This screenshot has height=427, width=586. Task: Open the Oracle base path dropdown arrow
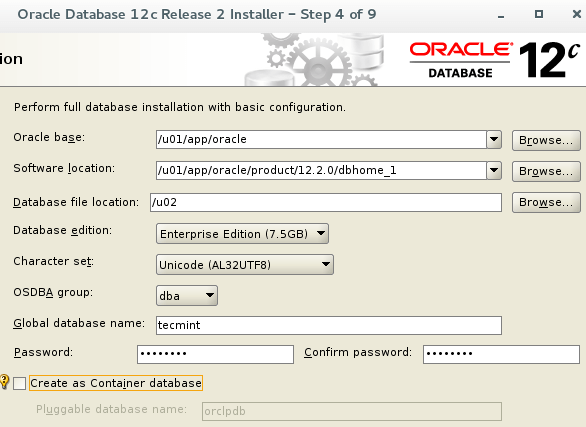[494, 139]
